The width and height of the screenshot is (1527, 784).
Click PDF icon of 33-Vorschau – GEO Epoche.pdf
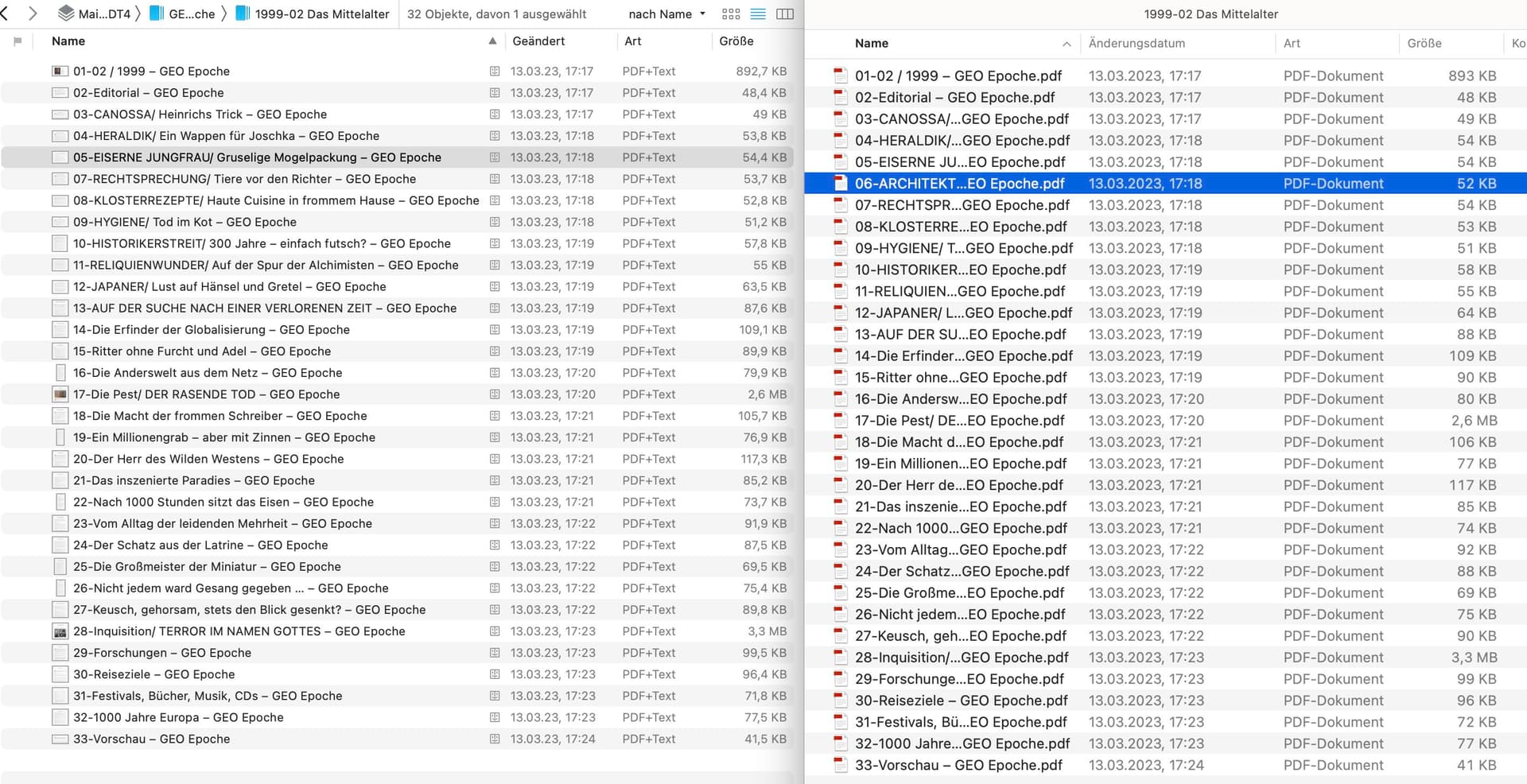click(x=840, y=765)
